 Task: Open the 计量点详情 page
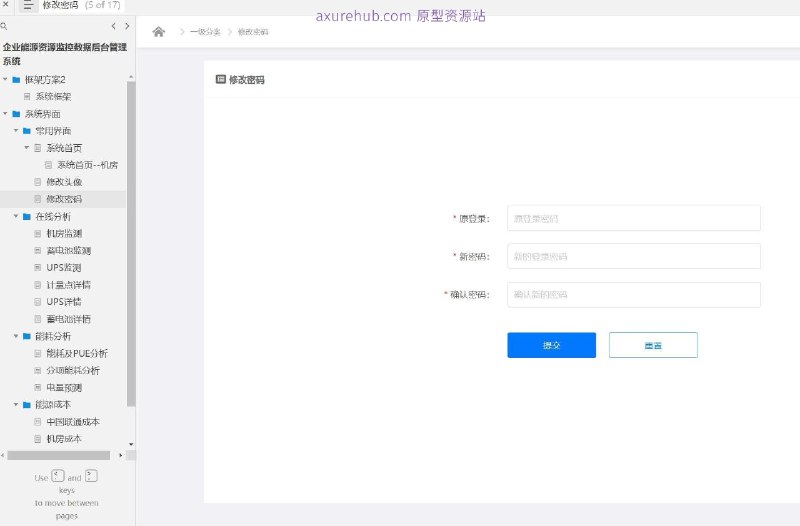click(68, 285)
